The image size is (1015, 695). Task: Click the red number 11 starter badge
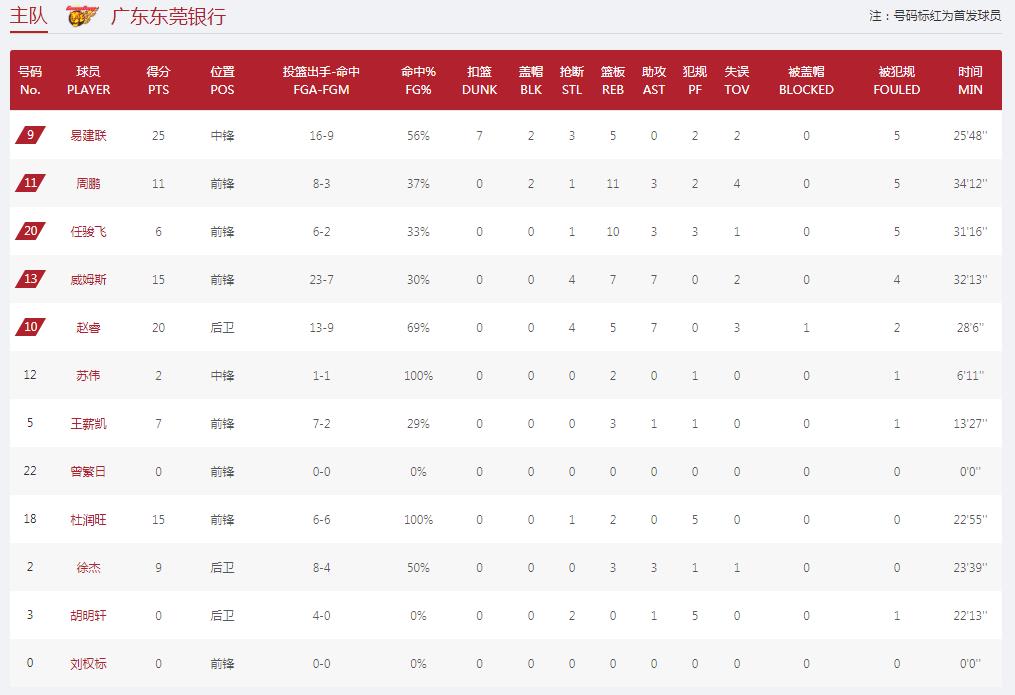click(x=30, y=182)
